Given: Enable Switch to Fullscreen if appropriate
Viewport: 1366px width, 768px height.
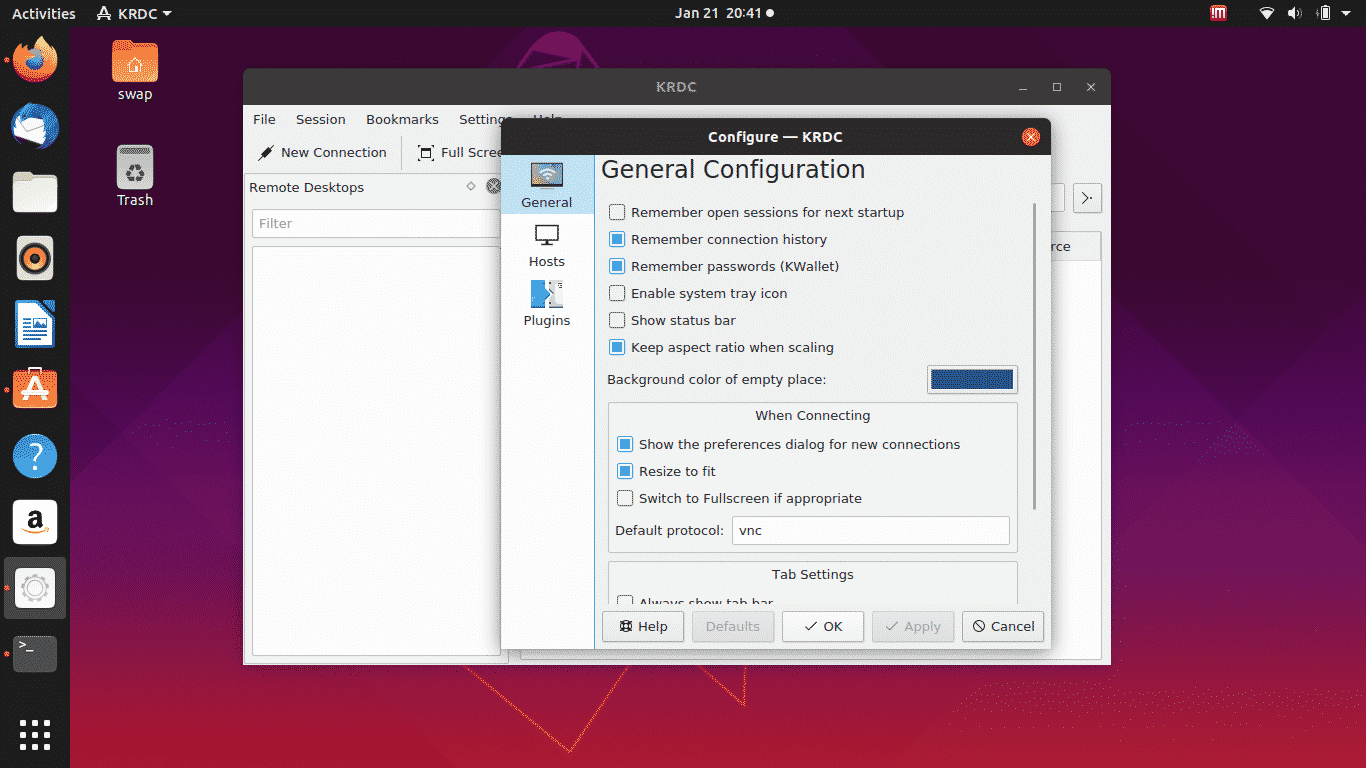Looking at the screenshot, I should click(625, 498).
